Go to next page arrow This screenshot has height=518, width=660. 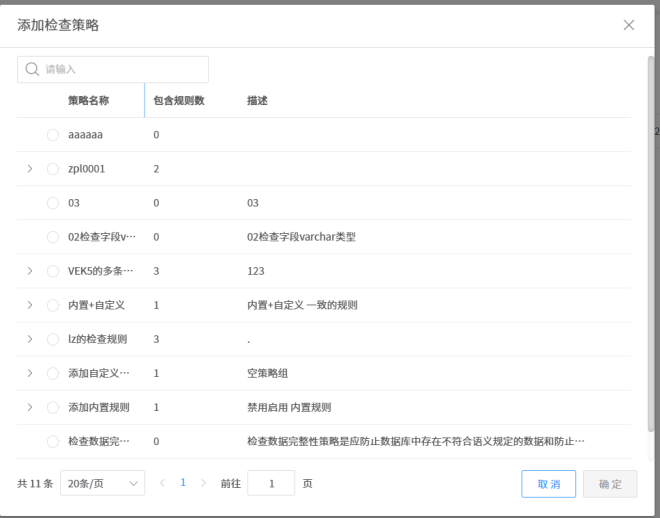pos(204,483)
